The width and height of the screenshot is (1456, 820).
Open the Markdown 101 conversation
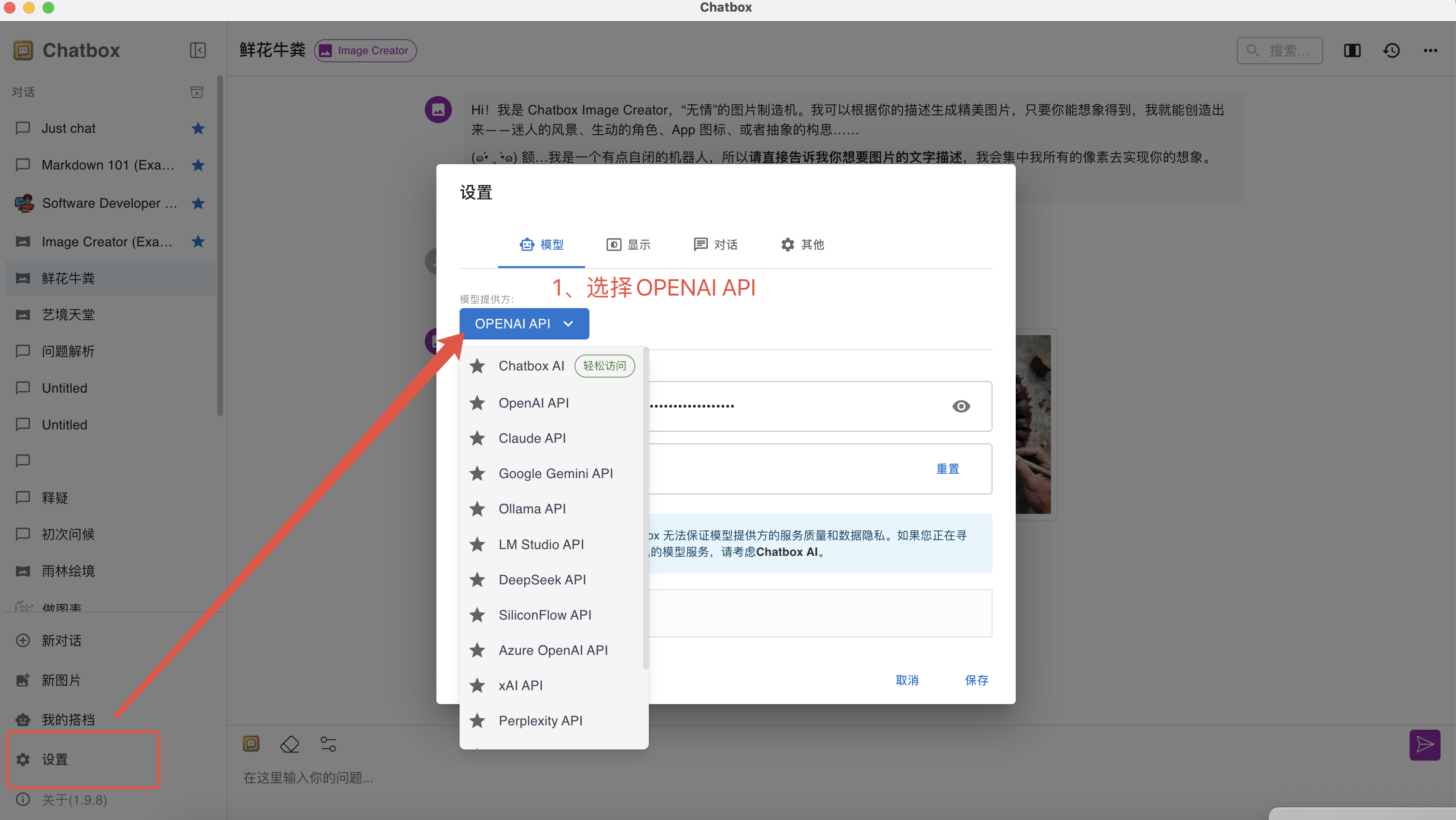pyautogui.click(x=110, y=165)
